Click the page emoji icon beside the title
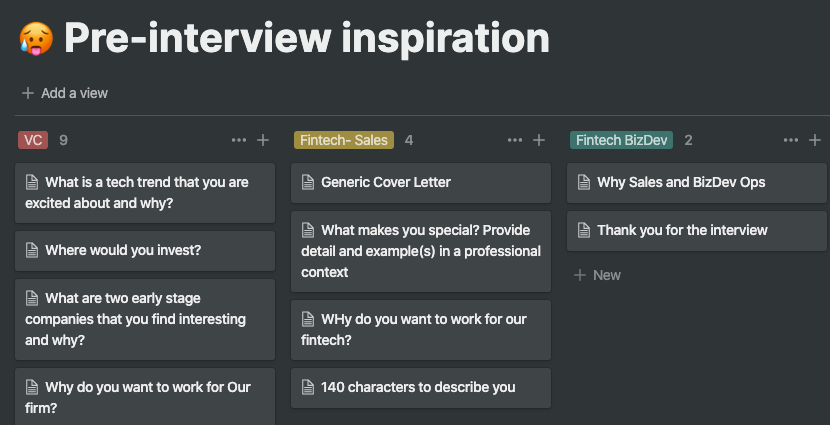Image resolution: width=830 pixels, height=425 pixels. [x=35, y=39]
